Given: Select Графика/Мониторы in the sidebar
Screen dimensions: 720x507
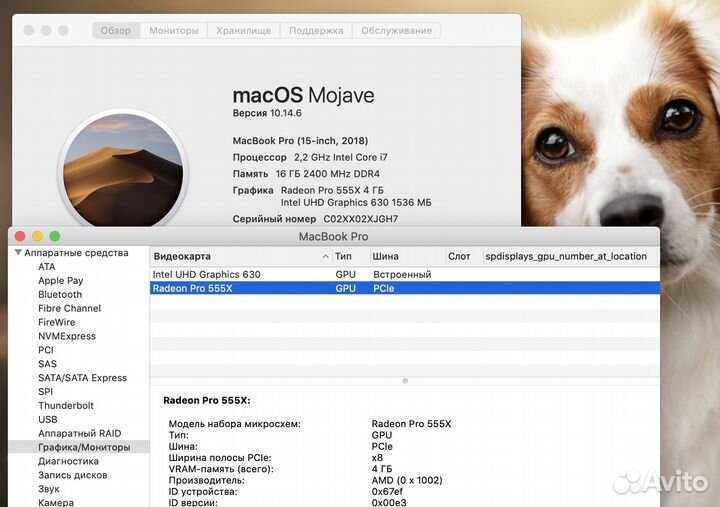Looking at the screenshot, I should coord(79,447).
